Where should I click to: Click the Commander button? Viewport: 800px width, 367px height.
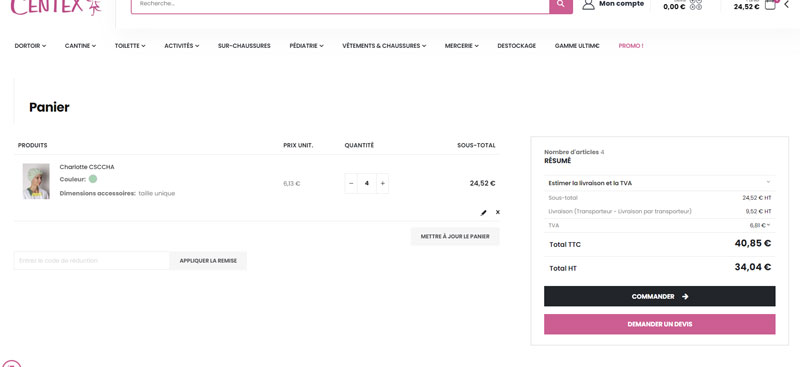click(659, 296)
